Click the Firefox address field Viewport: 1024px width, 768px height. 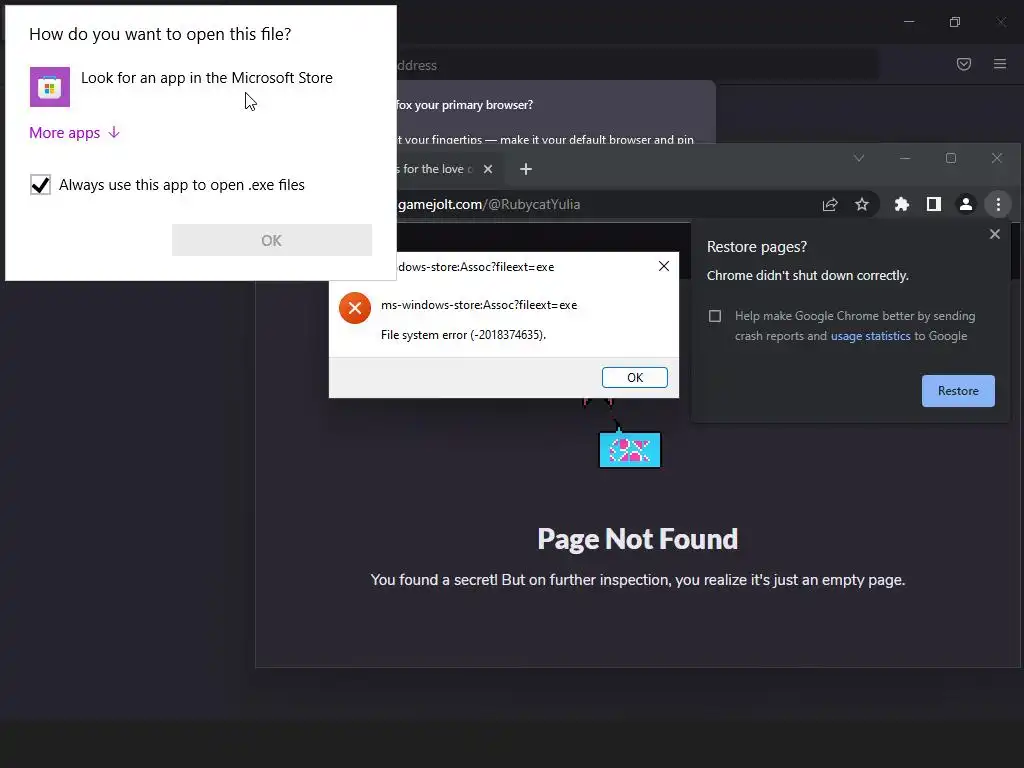[x=637, y=65]
